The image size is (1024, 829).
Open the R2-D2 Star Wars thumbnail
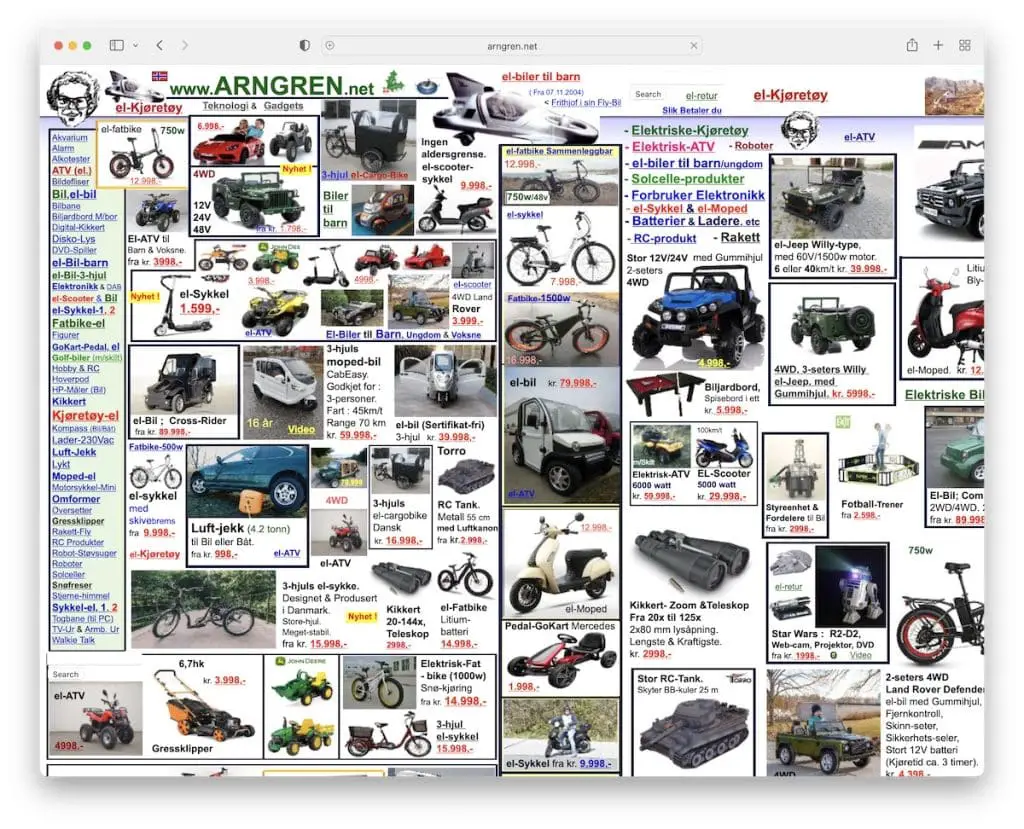(851, 587)
